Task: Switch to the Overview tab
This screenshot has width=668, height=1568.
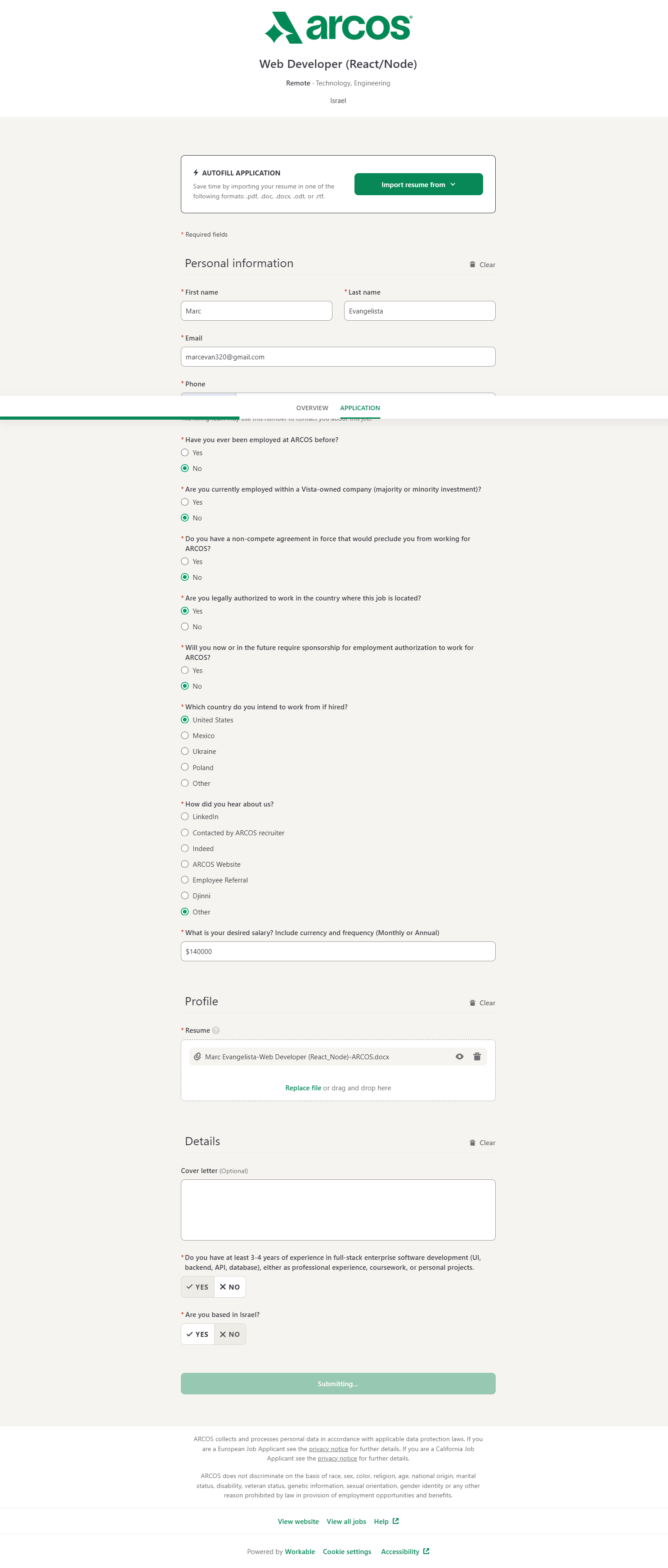Action: point(312,408)
